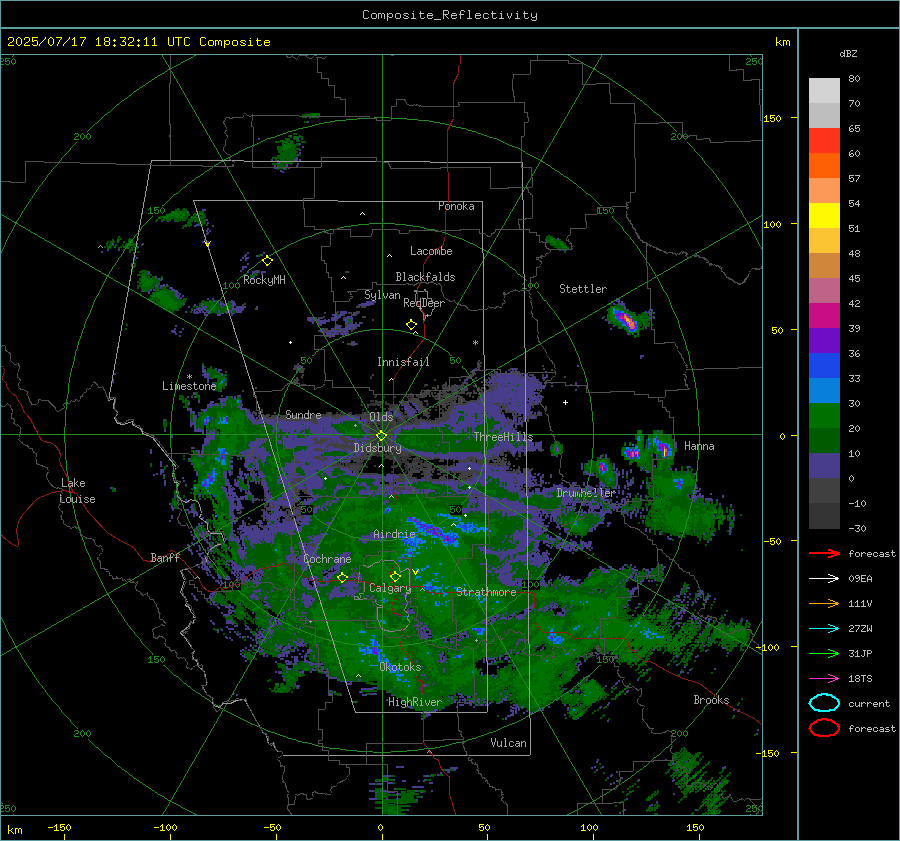Click the Composite_Reflectivity title text
Viewport: 900px width, 841px height.
click(449, 15)
